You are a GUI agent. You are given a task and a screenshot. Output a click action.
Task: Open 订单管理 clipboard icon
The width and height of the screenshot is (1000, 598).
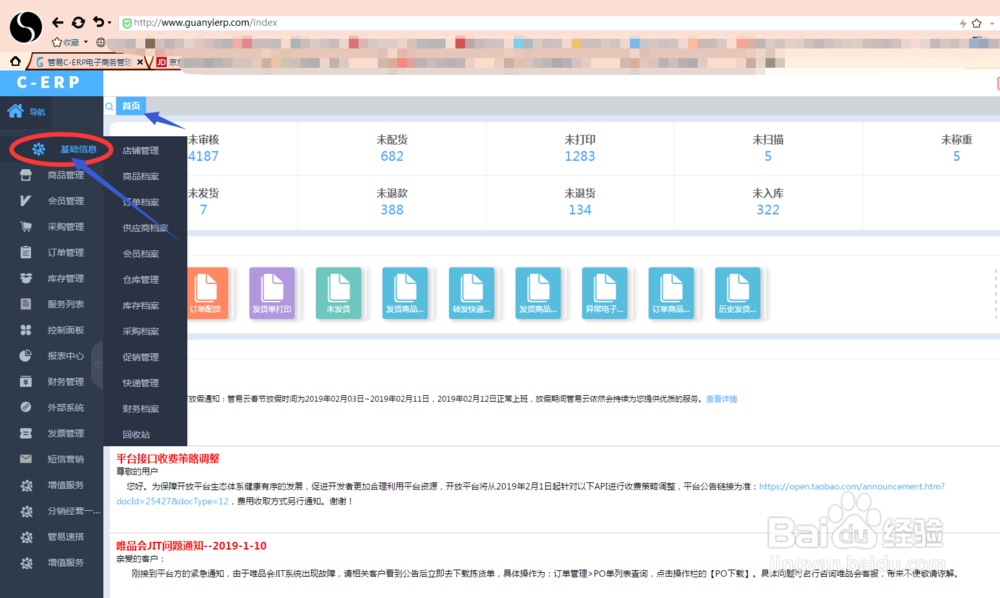coord(26,252)
